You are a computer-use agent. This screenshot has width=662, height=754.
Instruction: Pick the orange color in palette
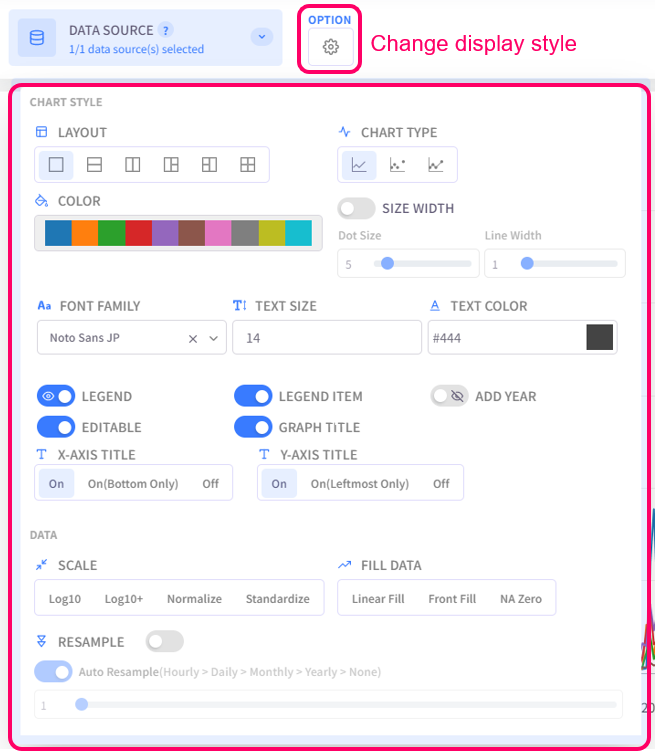(85, 233)
